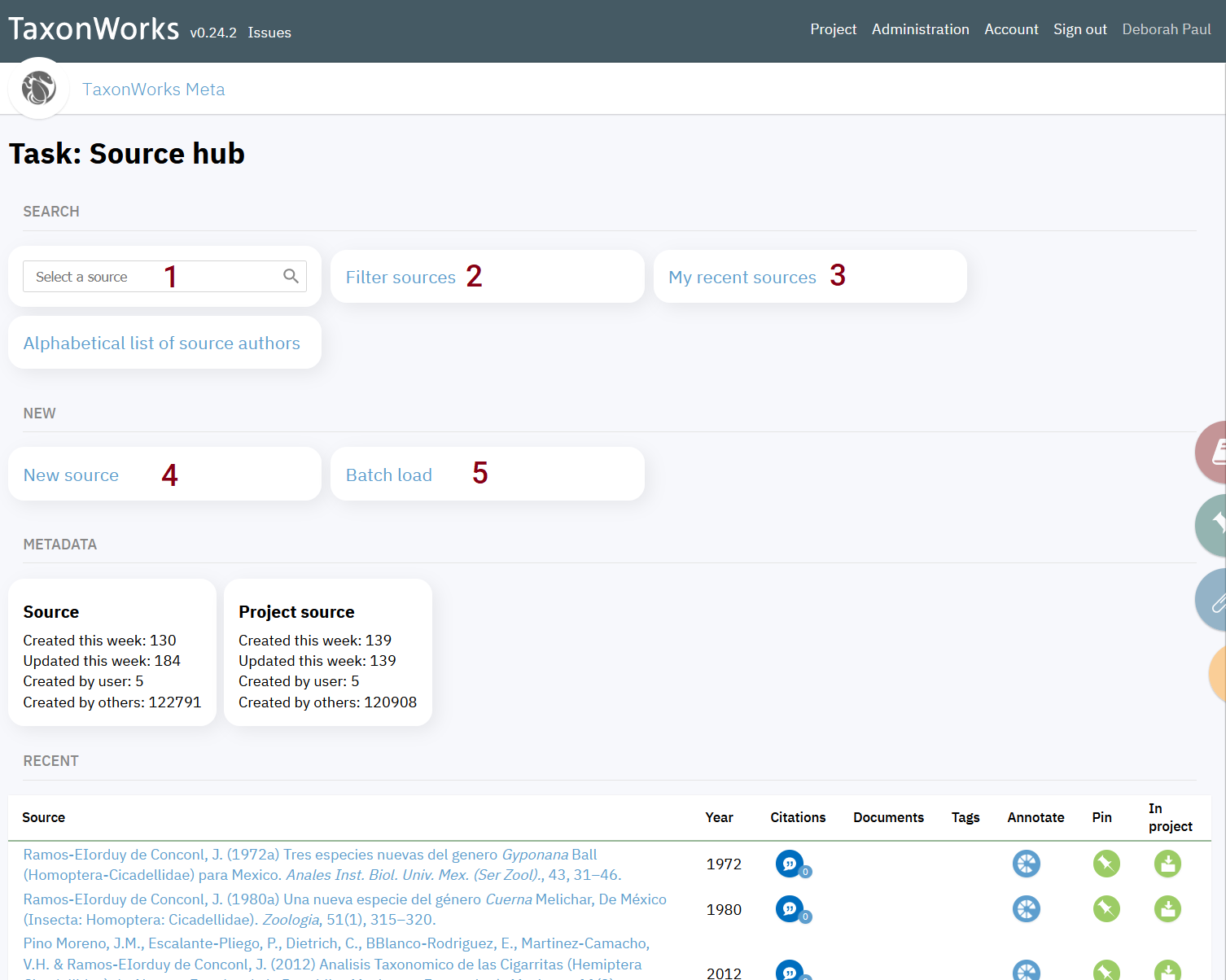The width and height of the screenshot is (1226, 980).
Task: Click the Year column header
Action: (x=719, y=817)
